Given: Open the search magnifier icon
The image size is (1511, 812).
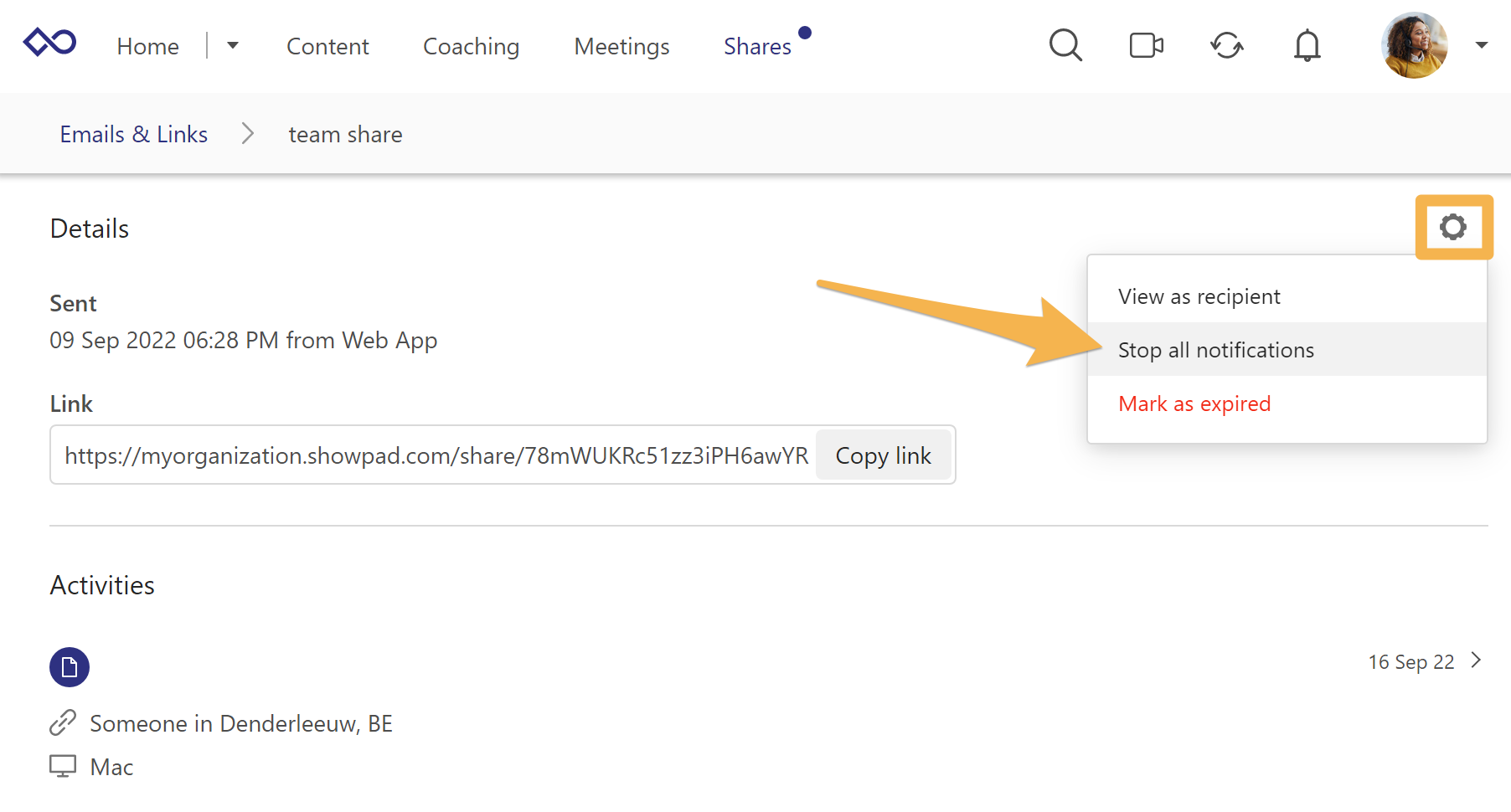Looking at the screenshot, I should pos(1065,45).
